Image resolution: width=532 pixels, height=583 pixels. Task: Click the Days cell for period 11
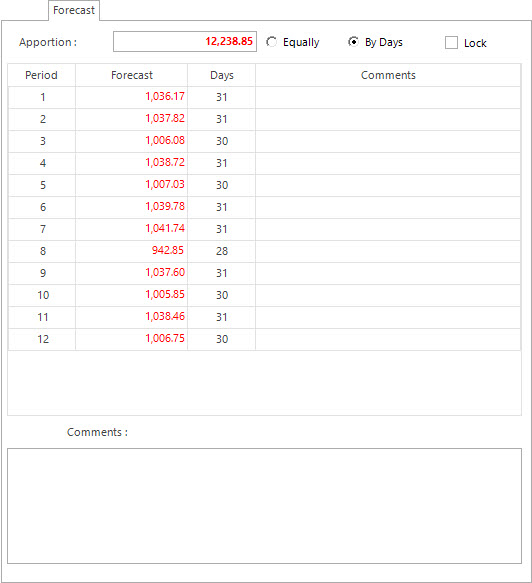[222, 317]
